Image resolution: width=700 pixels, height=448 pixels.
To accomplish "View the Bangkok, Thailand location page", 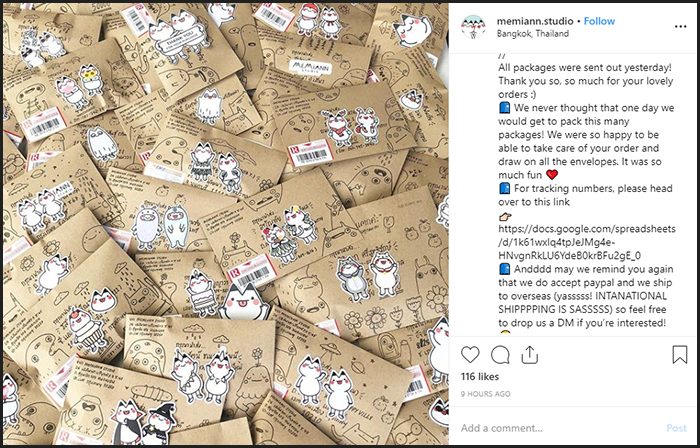I will click(x=533, y=33).
